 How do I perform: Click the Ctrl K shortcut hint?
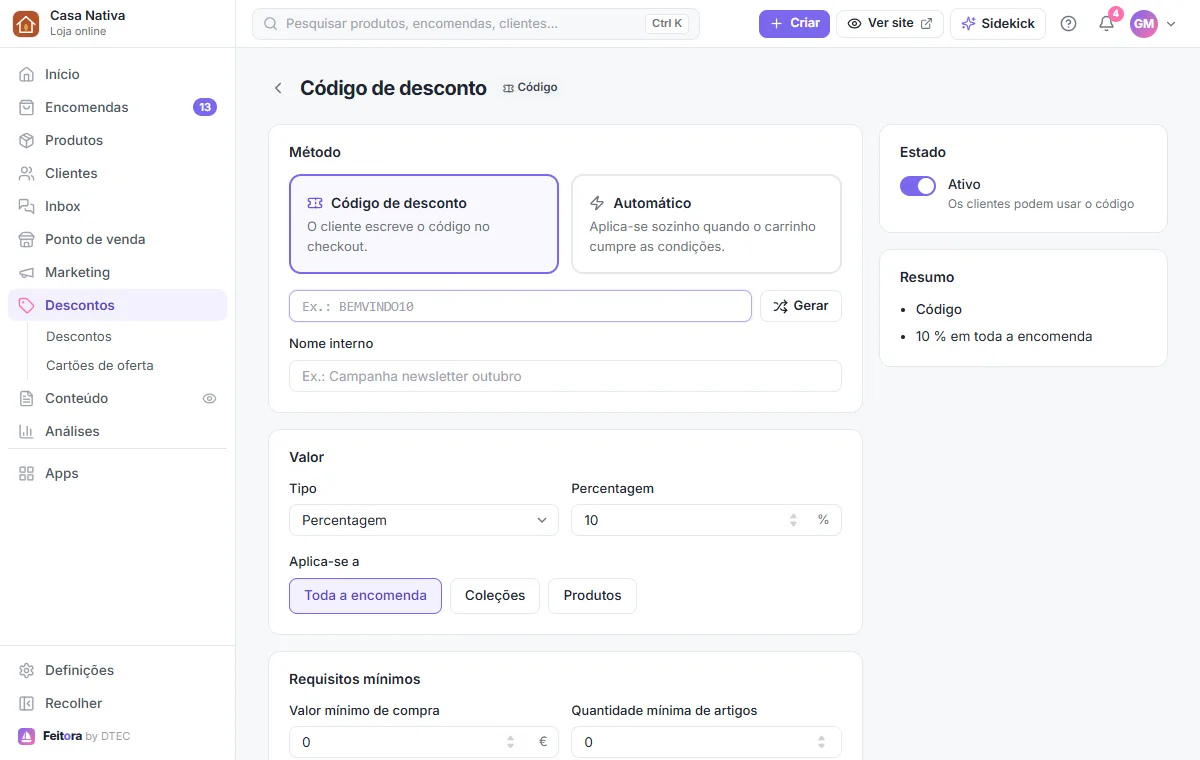[667, 23]
